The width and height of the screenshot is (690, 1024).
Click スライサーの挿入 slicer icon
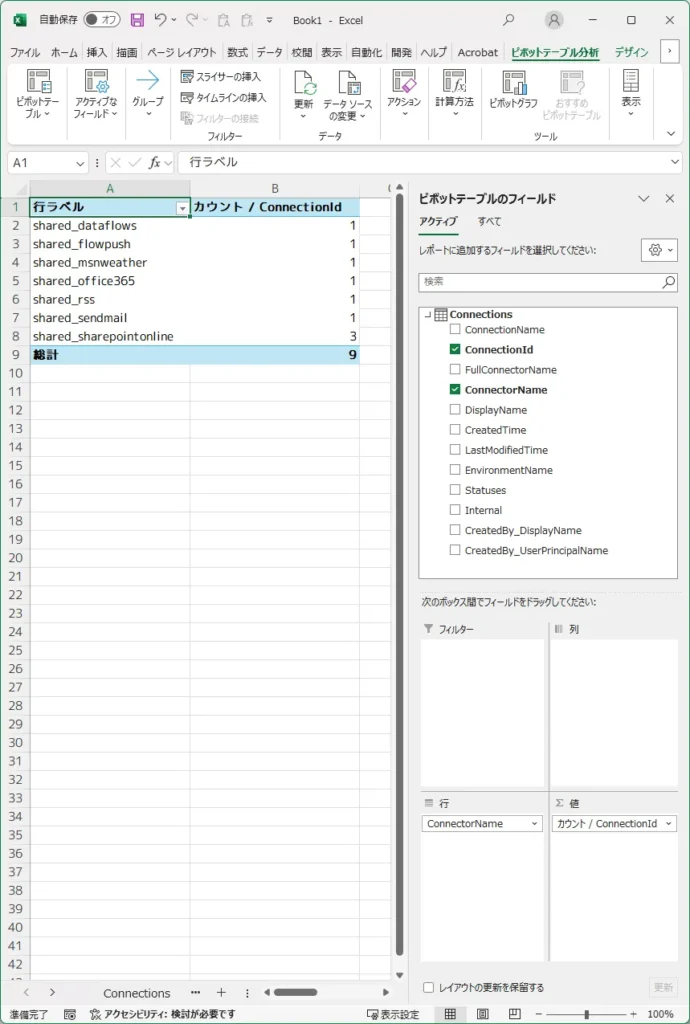[x=187, y=77]
